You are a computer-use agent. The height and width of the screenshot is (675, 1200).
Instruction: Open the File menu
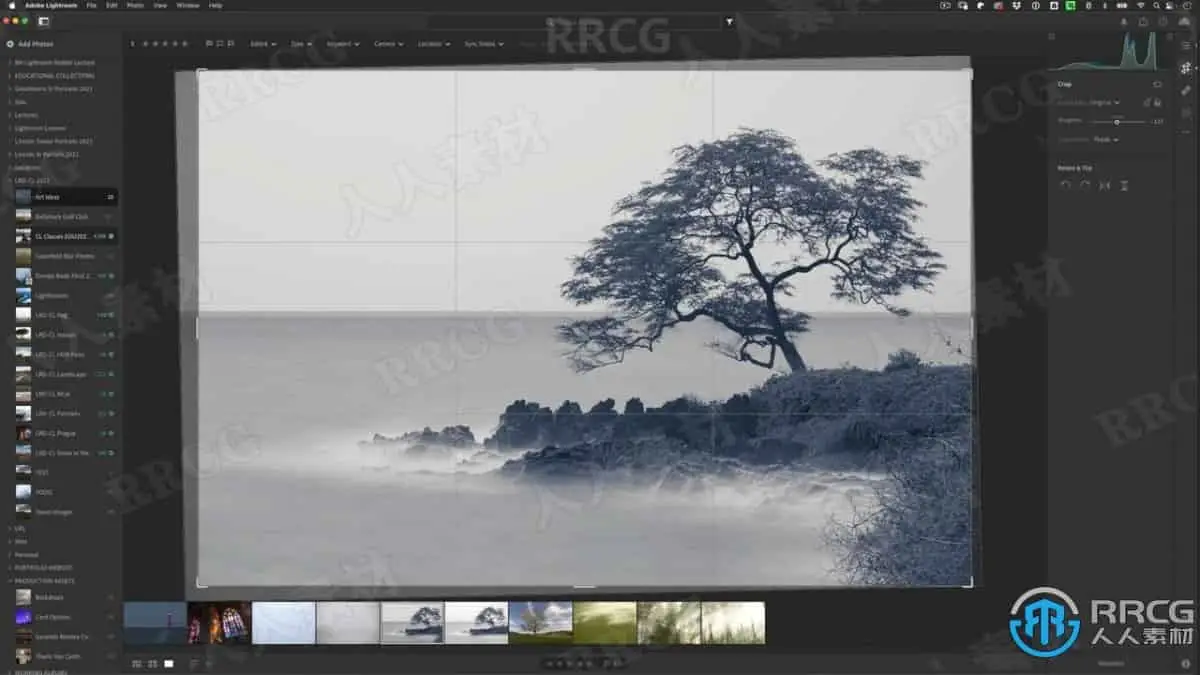coord(91,6)
